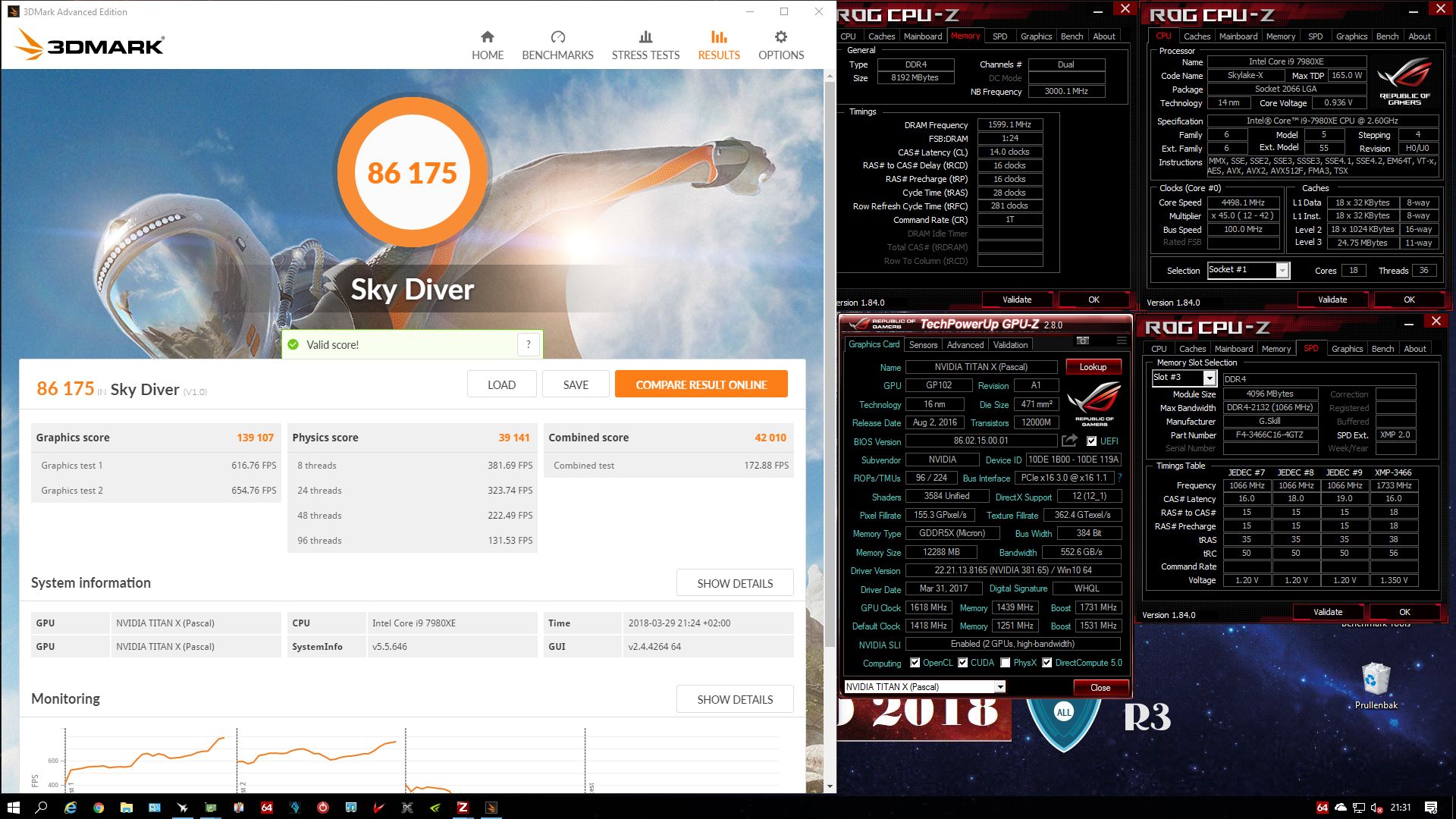
Task: Click OK in the SPD CPU-Z window
Action: click(1404, 612)
